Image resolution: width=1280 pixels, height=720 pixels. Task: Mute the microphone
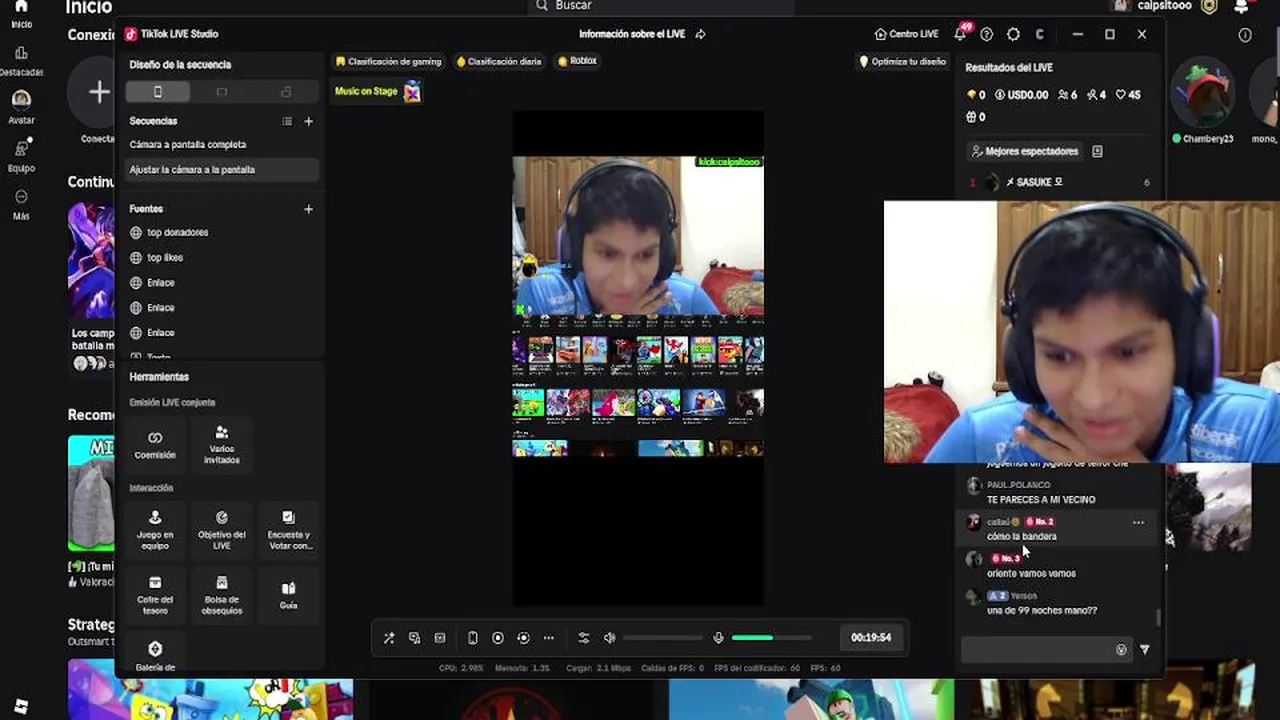click(718, 638)
